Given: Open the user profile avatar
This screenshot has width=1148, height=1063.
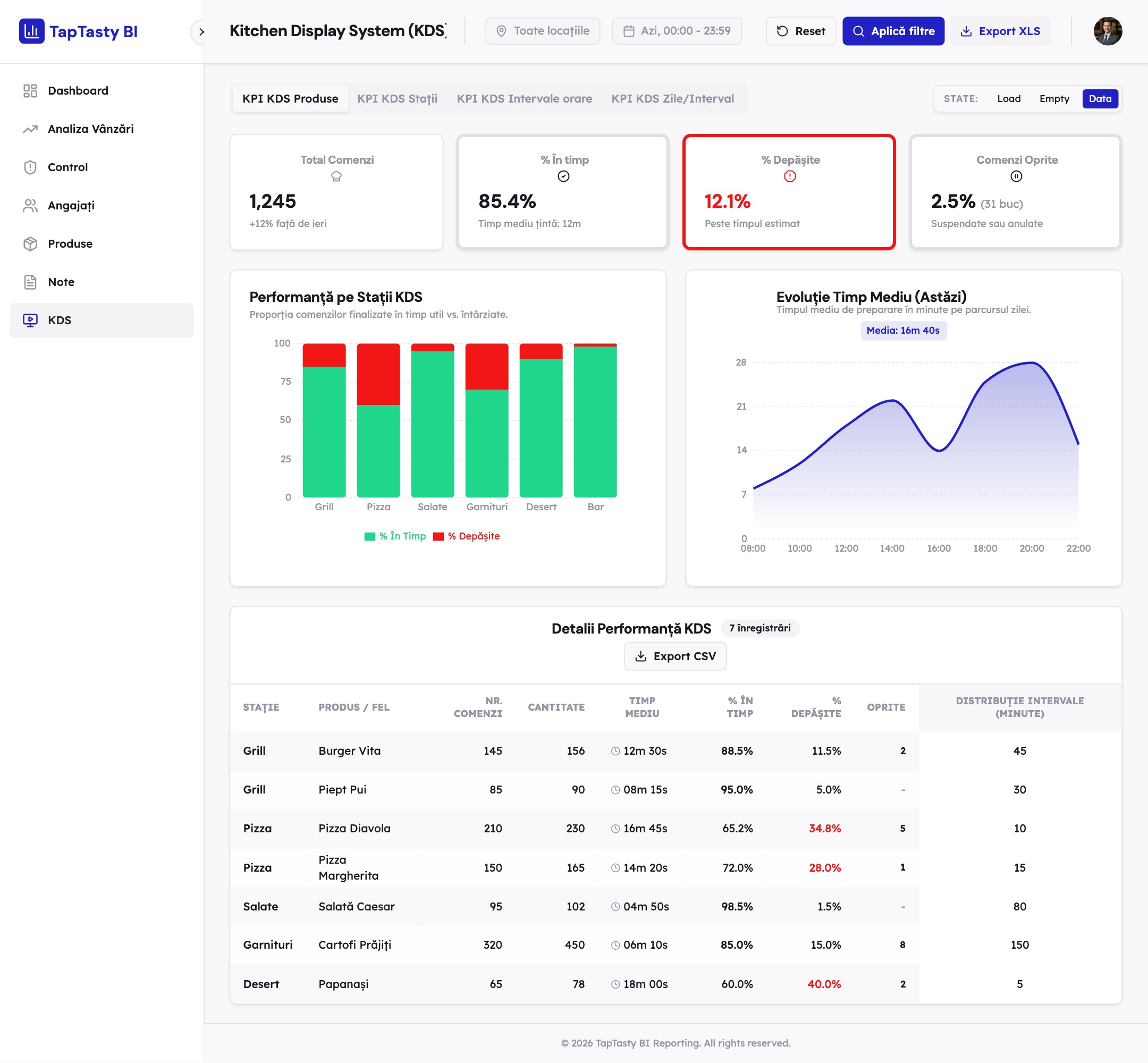Looking at the screenshot, I should (x=1108, y=31).
